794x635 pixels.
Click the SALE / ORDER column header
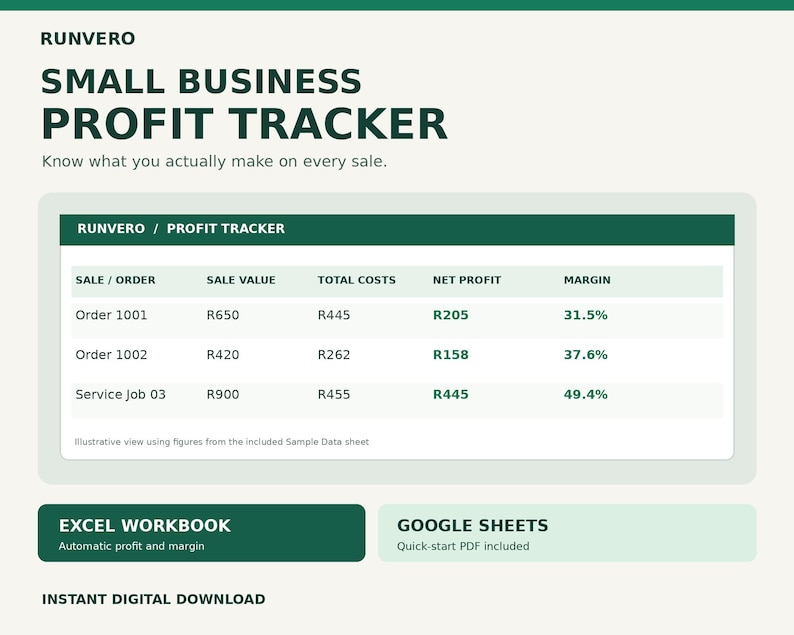pyautogui.click(x=115, y=280)
